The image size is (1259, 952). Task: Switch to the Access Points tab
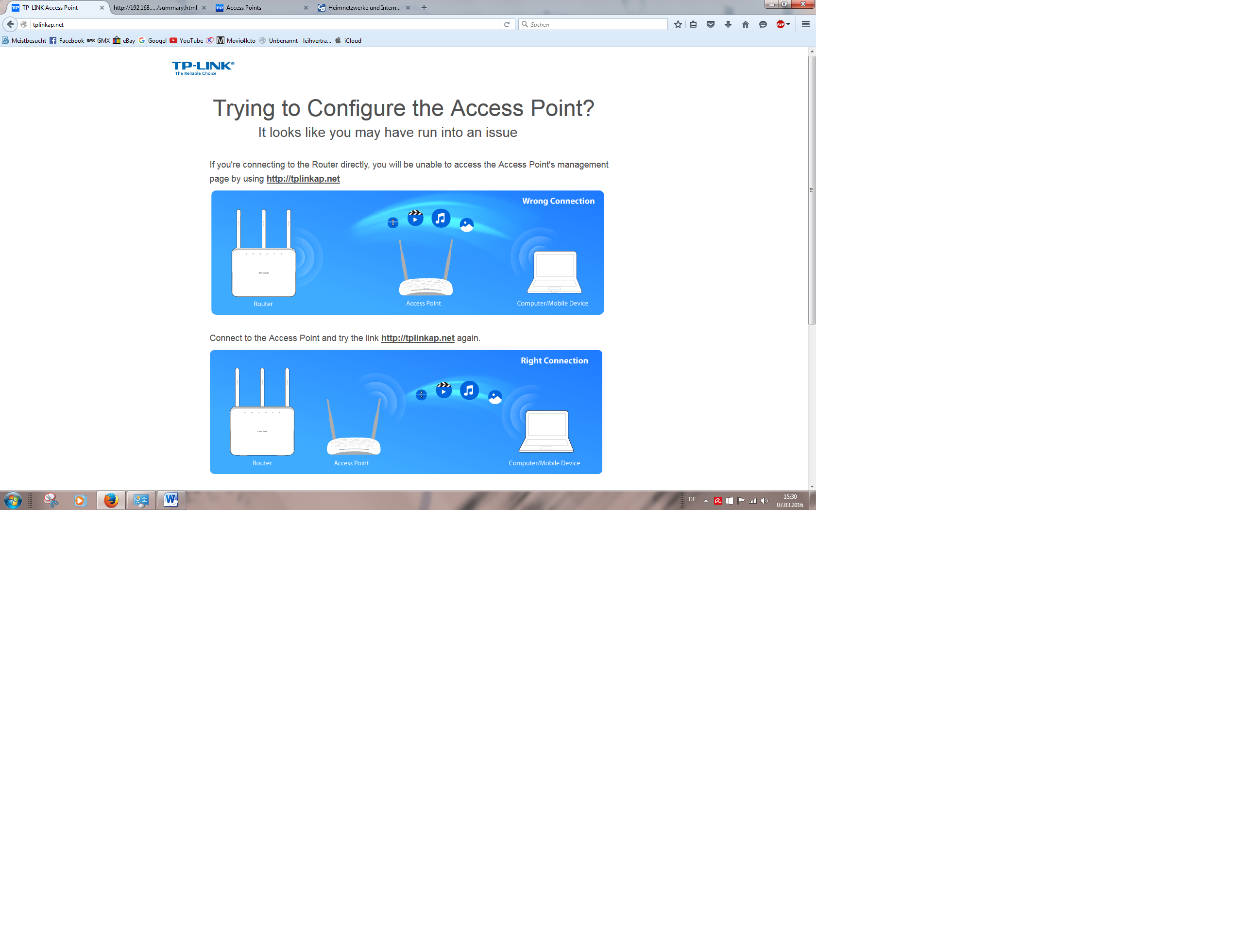point(244,8)
